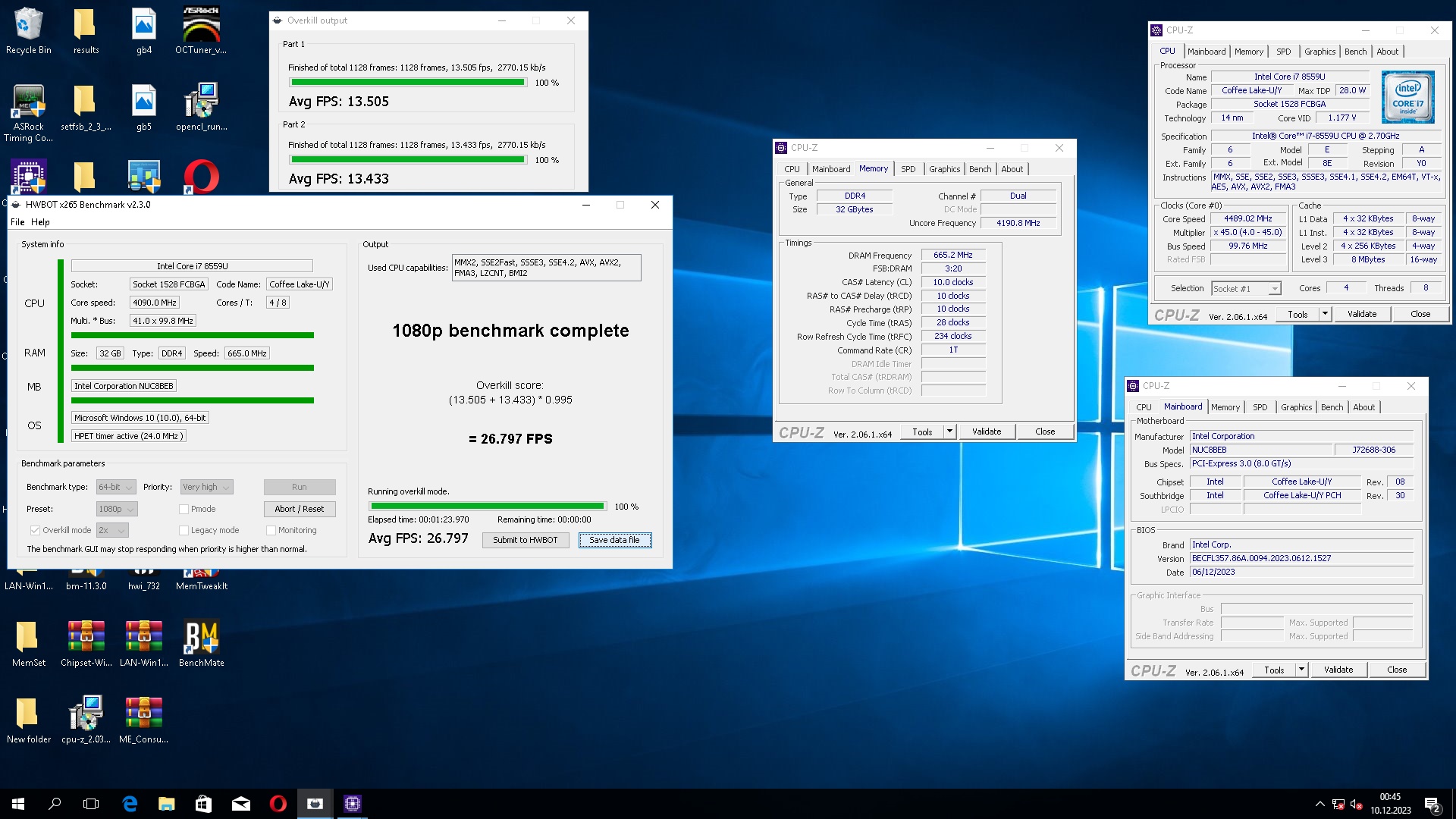This screenshot has width=1456, height=819.
Task: Enable the Monitoring checkbox
Action: pos(271,530)
